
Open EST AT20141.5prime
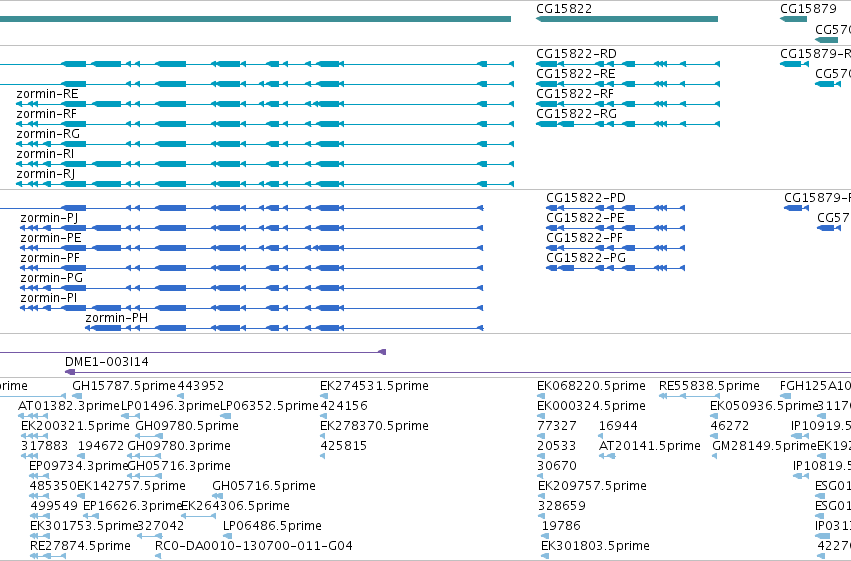coord(650,447)
